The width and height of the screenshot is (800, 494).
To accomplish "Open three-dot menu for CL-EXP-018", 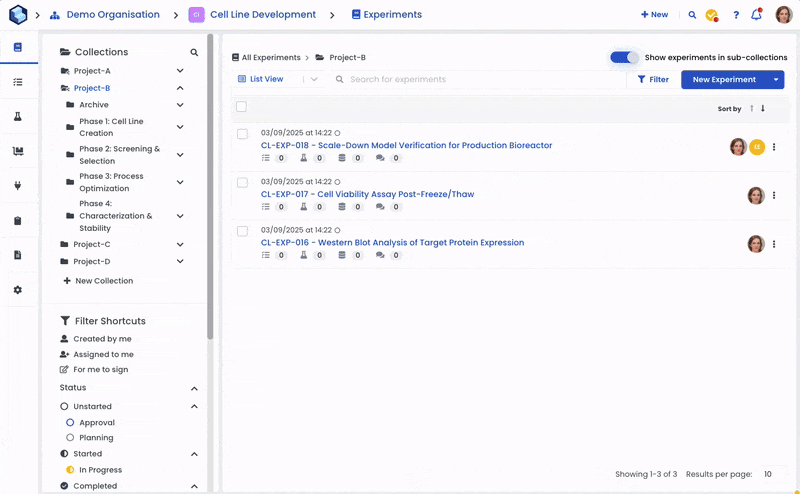I will (x=774, y=147).
